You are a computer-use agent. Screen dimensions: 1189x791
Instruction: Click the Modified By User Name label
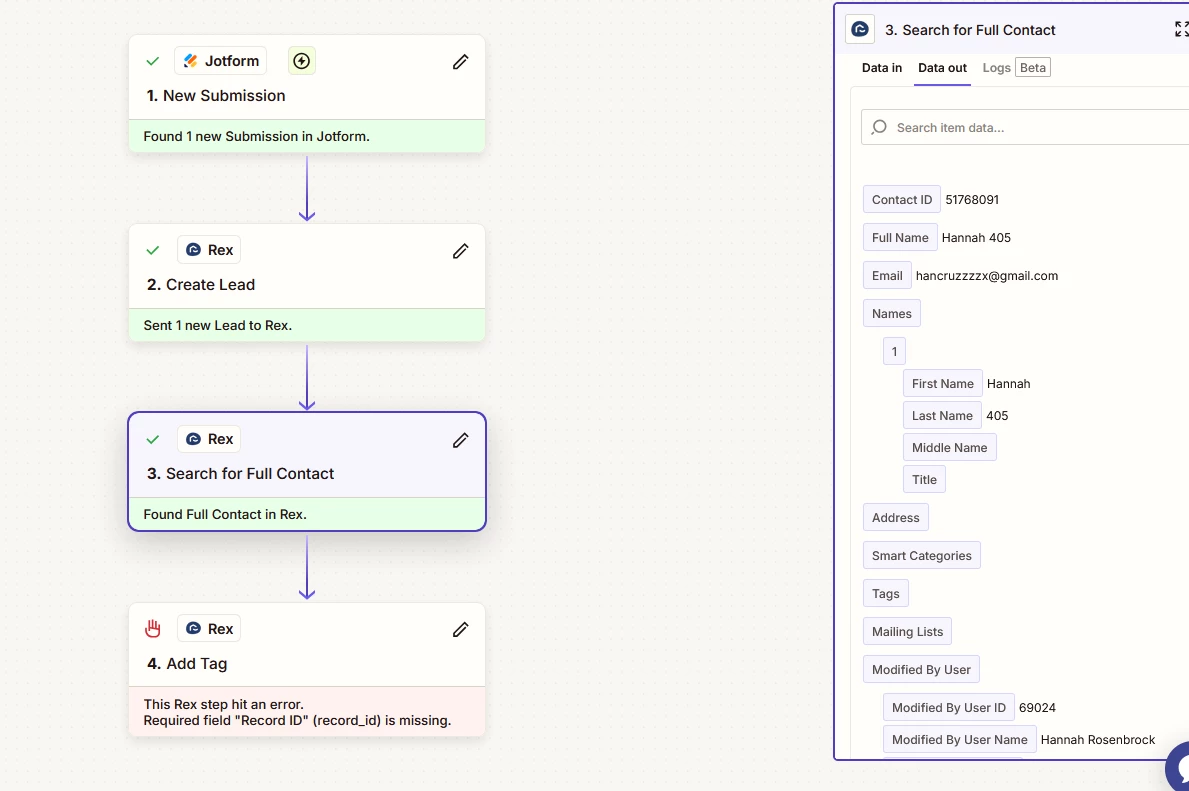(x=959, y=739)
